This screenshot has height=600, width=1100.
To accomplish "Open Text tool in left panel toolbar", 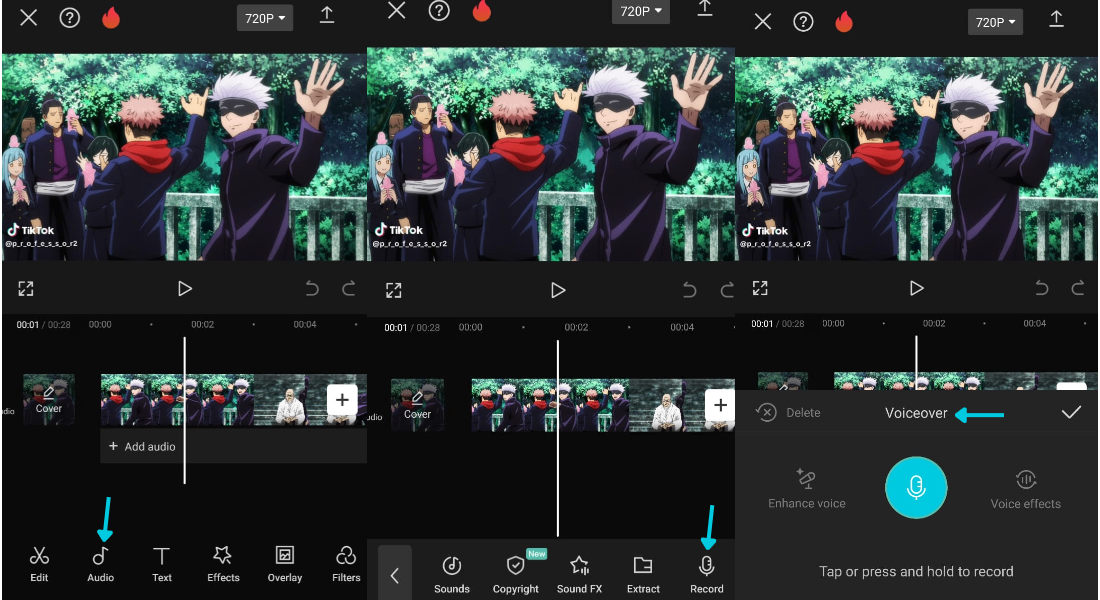I will pos(161,564).
